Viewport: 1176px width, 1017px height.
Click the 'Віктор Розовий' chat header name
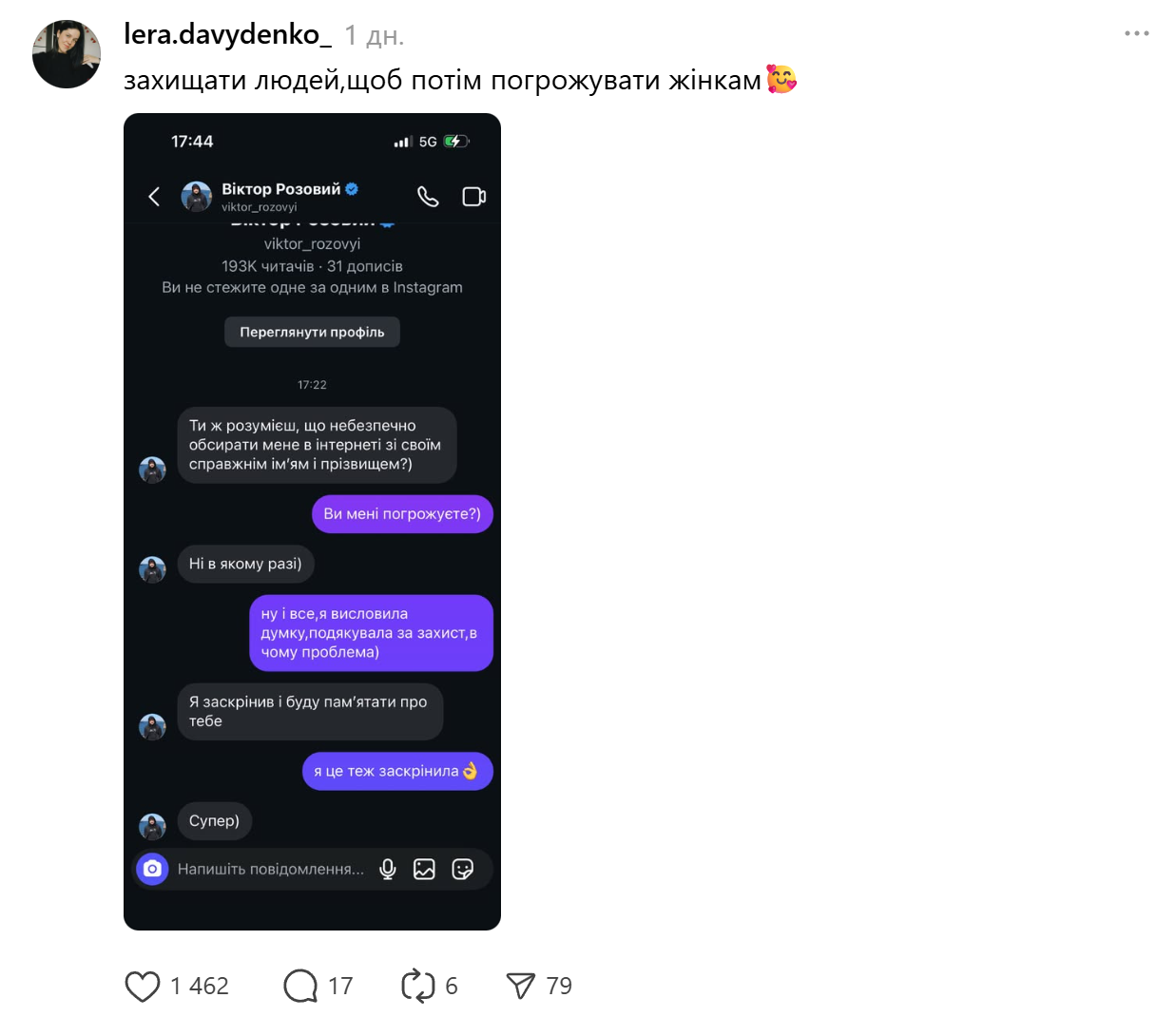click(x=280, y=189)
